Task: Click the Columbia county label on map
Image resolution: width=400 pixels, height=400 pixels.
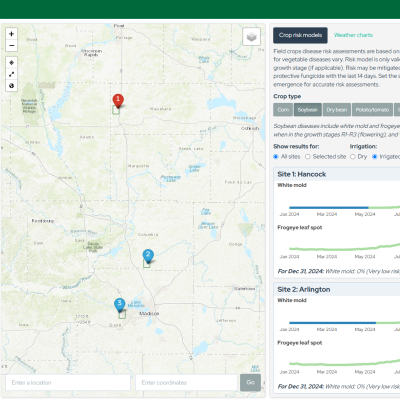Action: pos(148,235)
